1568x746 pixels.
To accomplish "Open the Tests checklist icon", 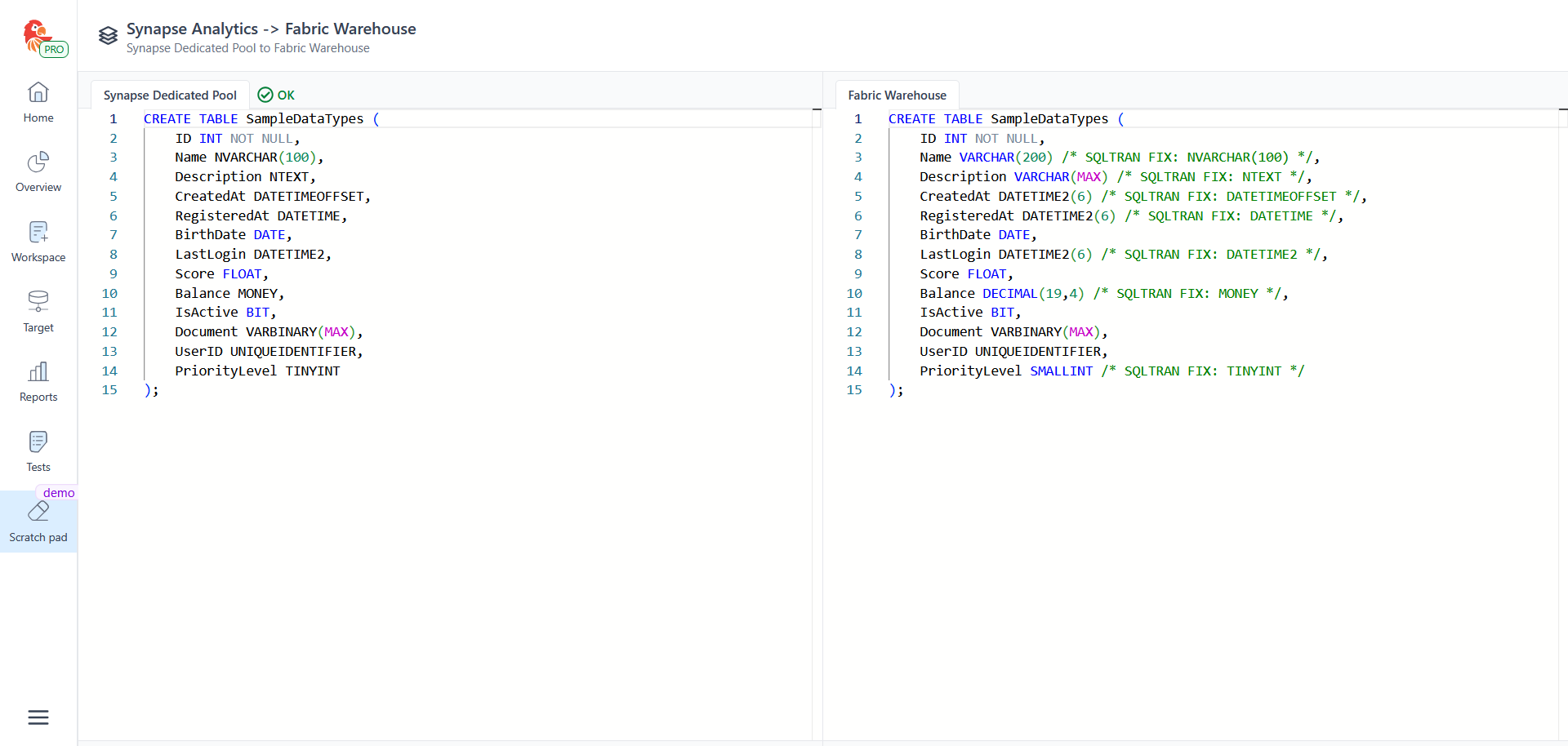I will pos(38,442).
